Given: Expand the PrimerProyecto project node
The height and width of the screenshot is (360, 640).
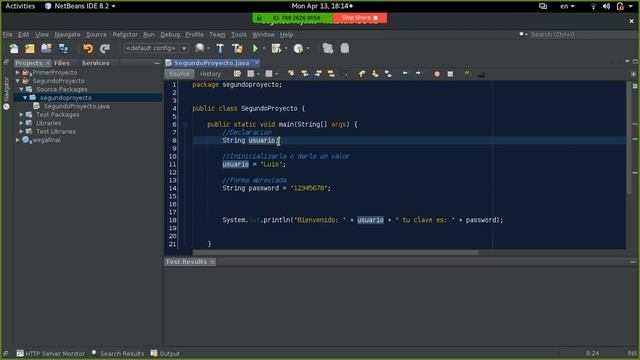Looking at the screenshot, I should 18,72.
